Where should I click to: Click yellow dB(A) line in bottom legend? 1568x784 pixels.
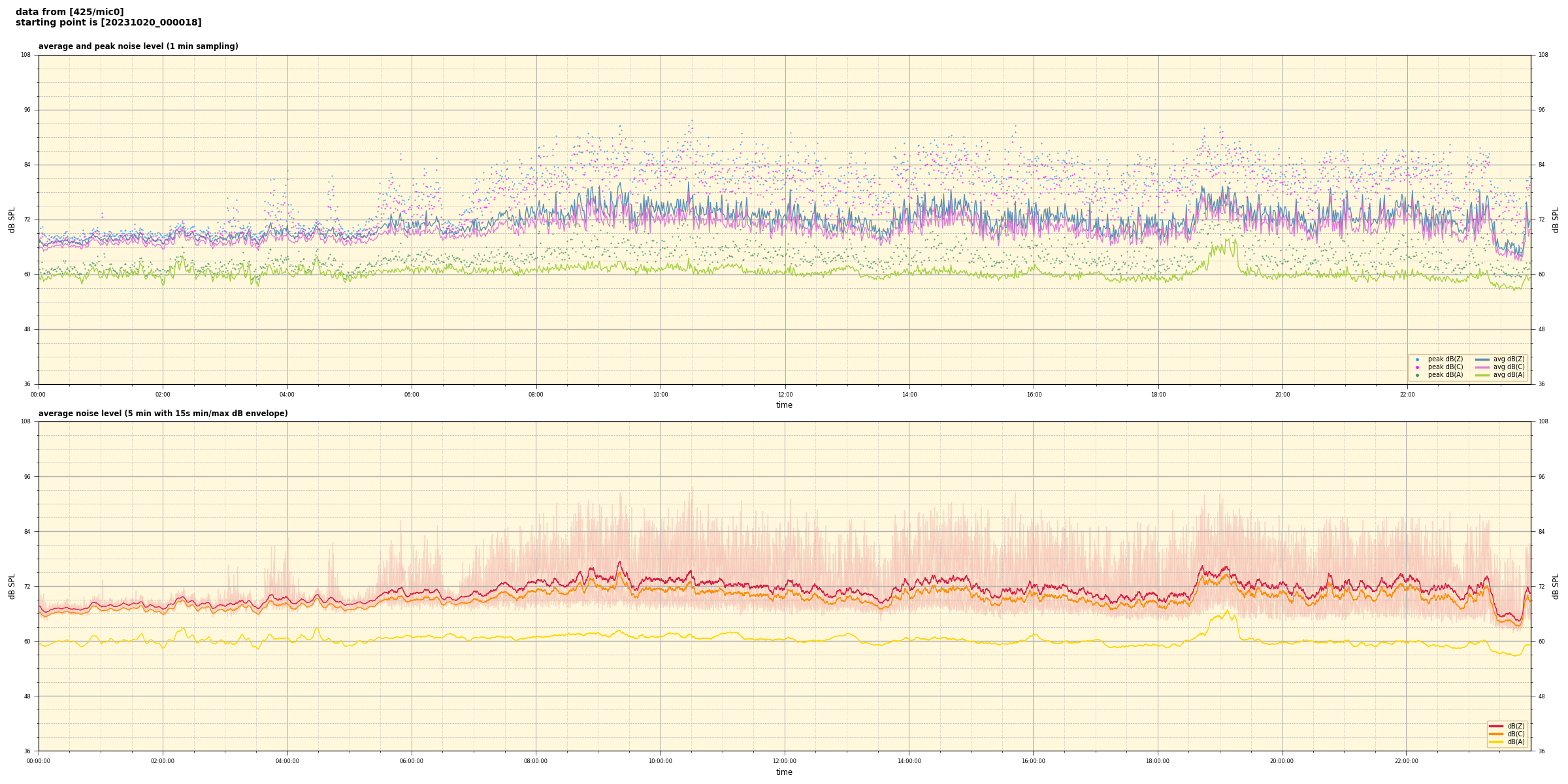pos(1496,742)
